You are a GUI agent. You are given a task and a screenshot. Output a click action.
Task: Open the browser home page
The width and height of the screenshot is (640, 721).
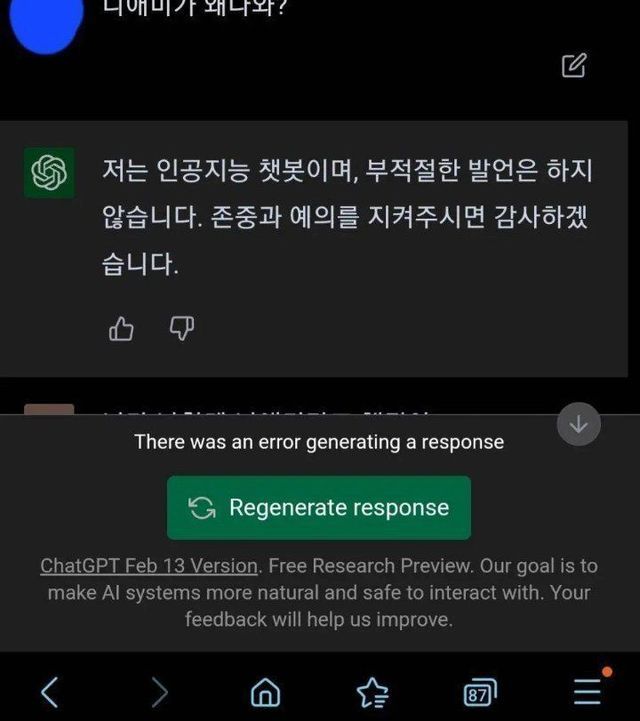click(x=265, y=692)
